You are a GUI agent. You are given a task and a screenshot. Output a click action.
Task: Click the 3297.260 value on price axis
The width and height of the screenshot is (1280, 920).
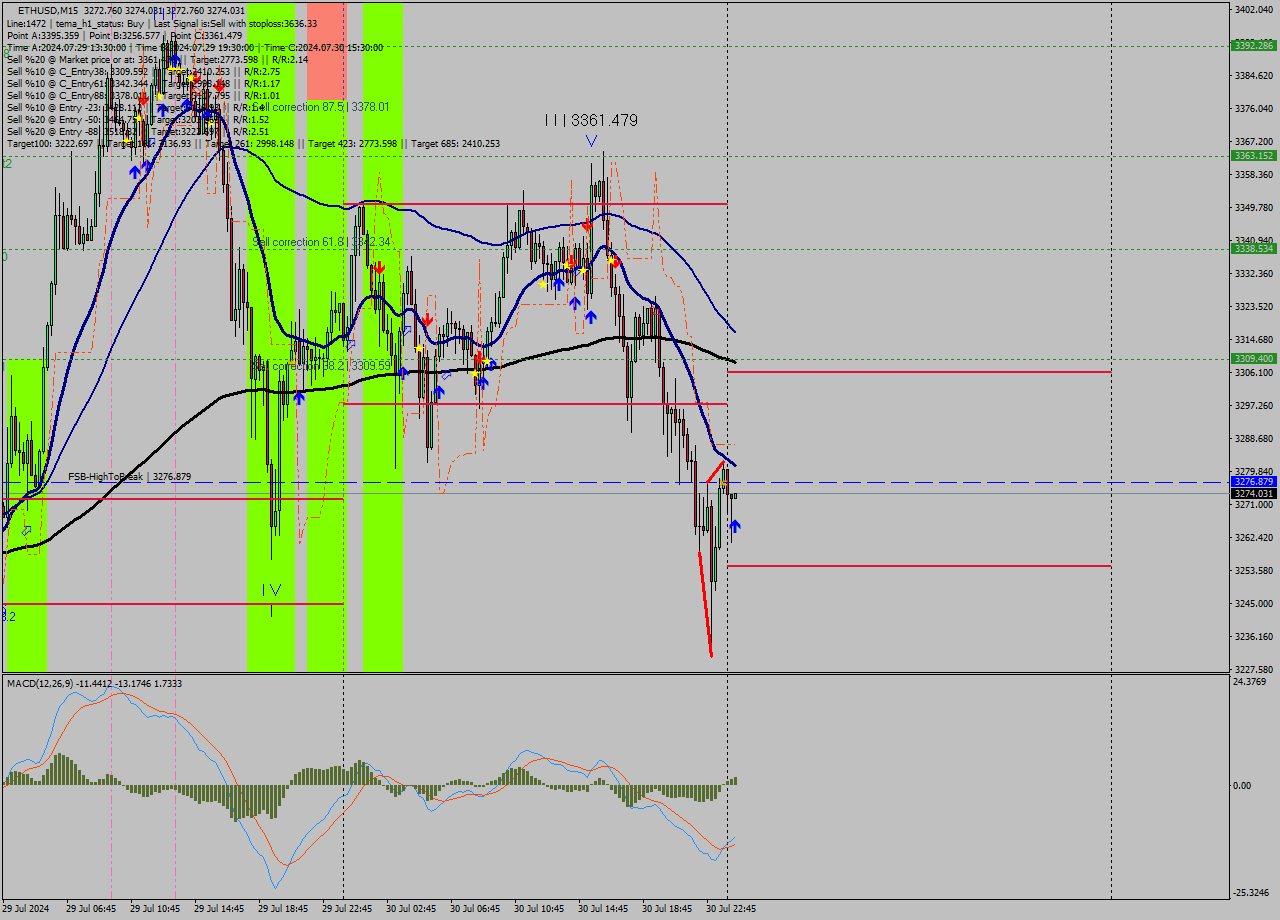click(1254, 405)
